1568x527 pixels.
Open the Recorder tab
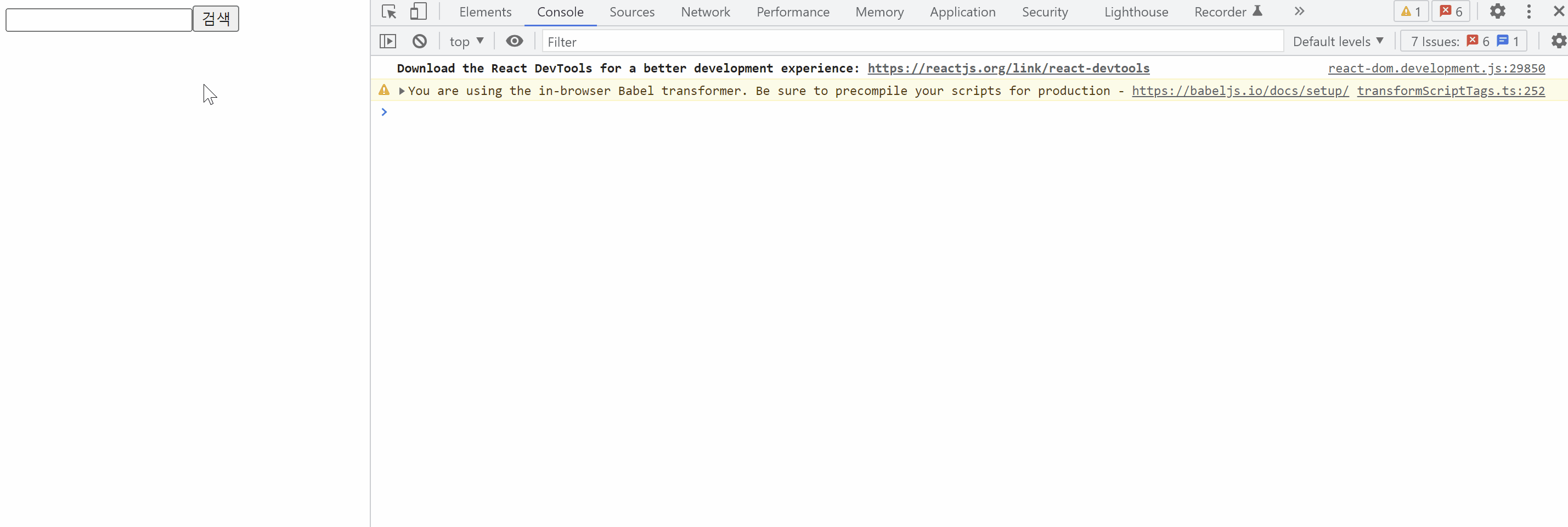pyautogui.click(x=1228, y=12)
